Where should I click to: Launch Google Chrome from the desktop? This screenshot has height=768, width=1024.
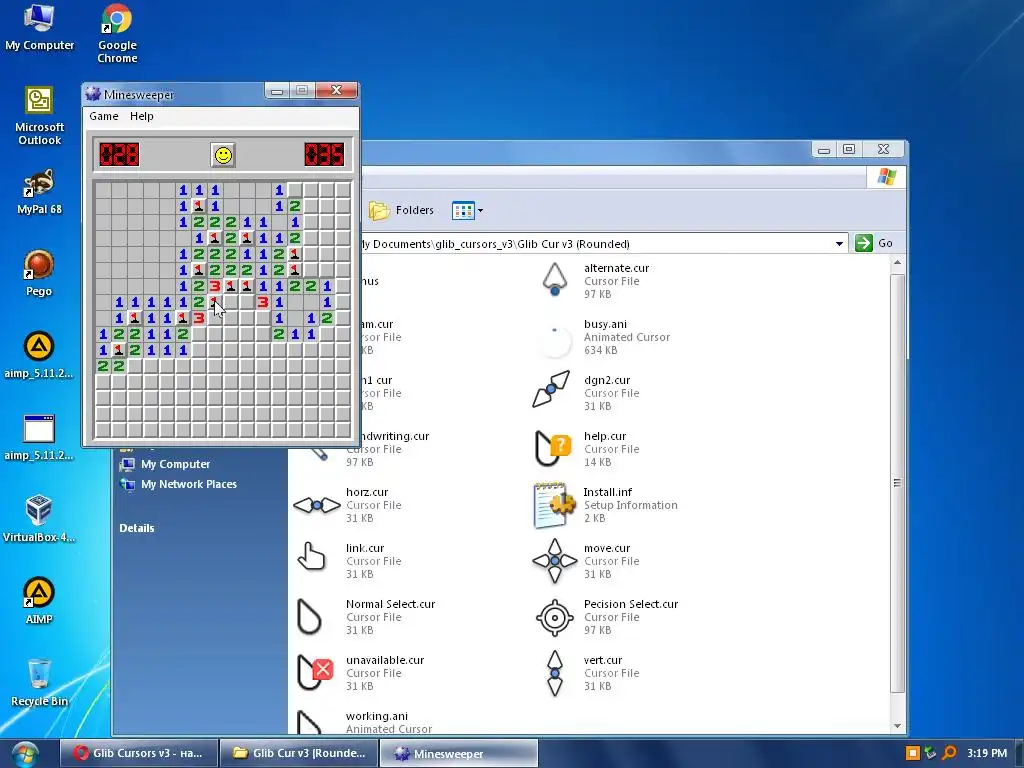pyautogui.click(x=118, y=34)
